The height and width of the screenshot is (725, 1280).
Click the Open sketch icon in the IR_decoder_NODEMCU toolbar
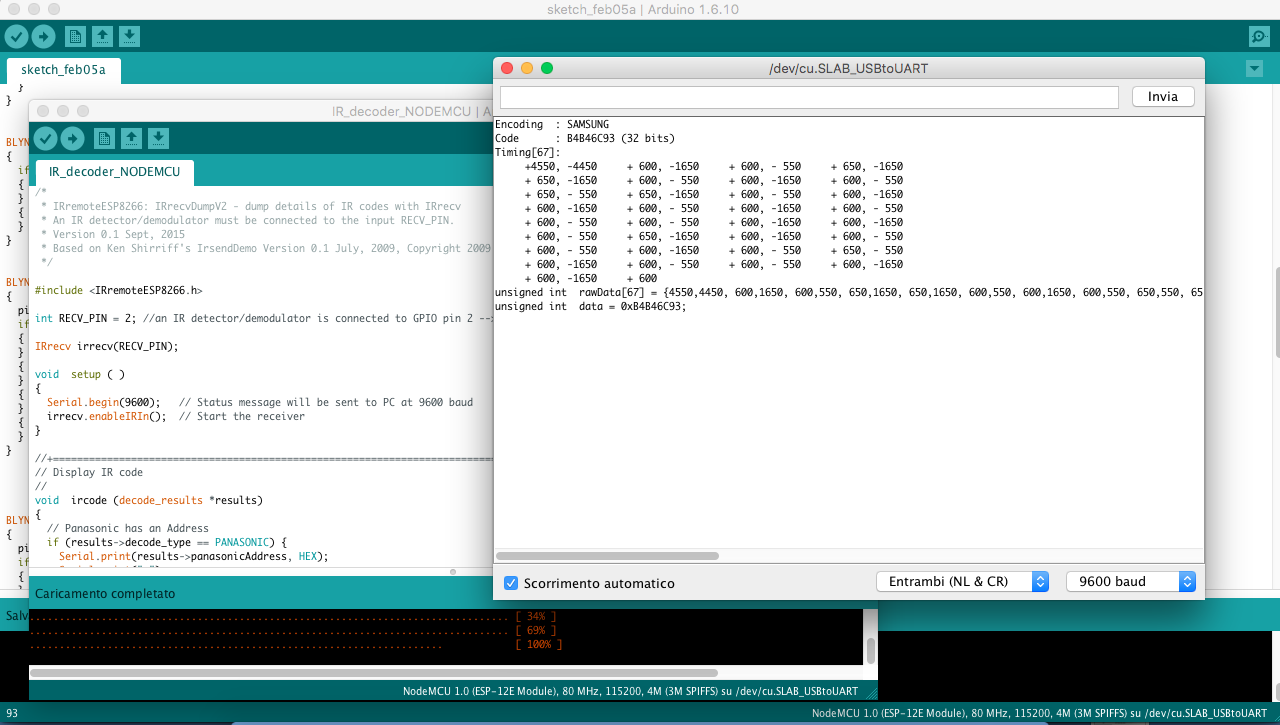coord(131,138)
